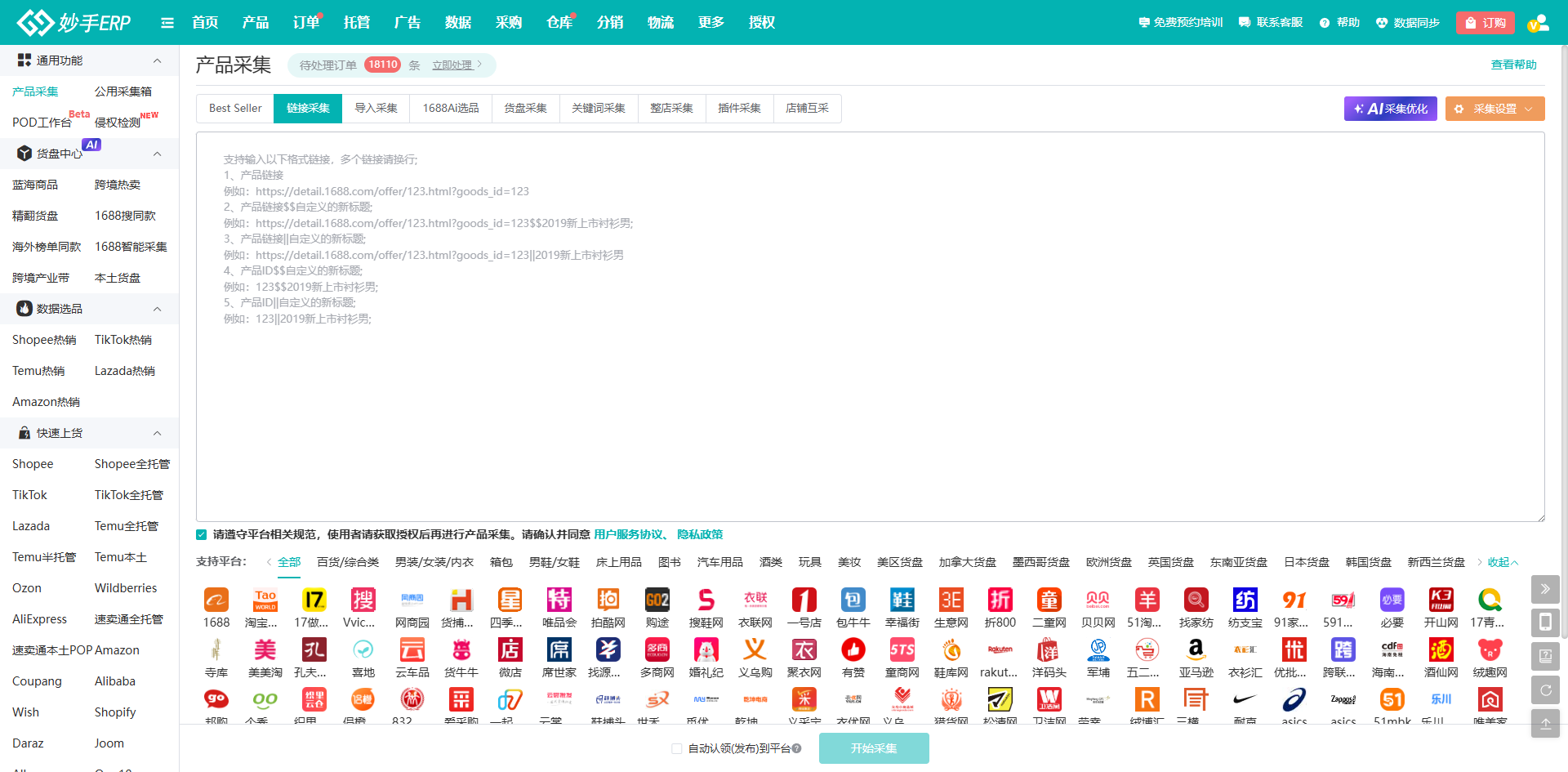Open the 采集设置 dropdown
The width and height of the screenshot is (1568, 772).
coord(1494,109)
